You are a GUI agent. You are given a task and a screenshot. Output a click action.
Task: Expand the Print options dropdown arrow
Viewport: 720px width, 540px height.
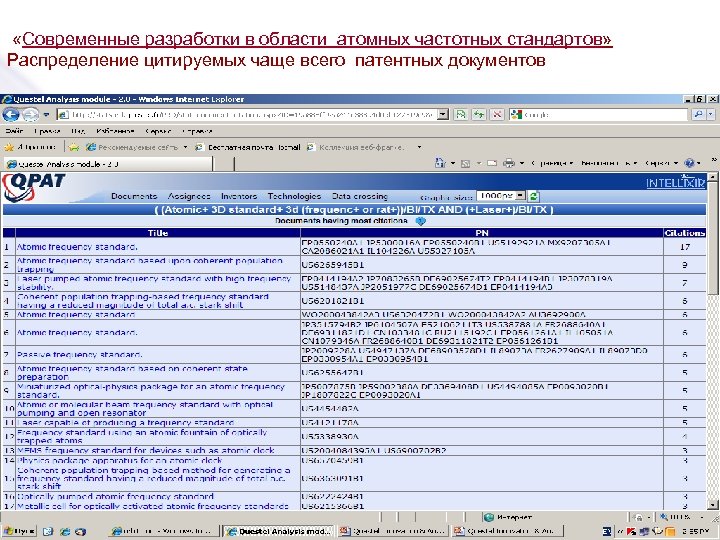[x=522, y=163]
